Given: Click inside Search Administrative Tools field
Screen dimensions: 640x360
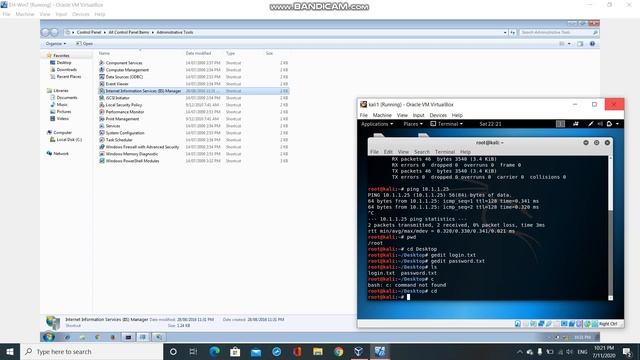Looking at the screenshot, I should [557, 32].
